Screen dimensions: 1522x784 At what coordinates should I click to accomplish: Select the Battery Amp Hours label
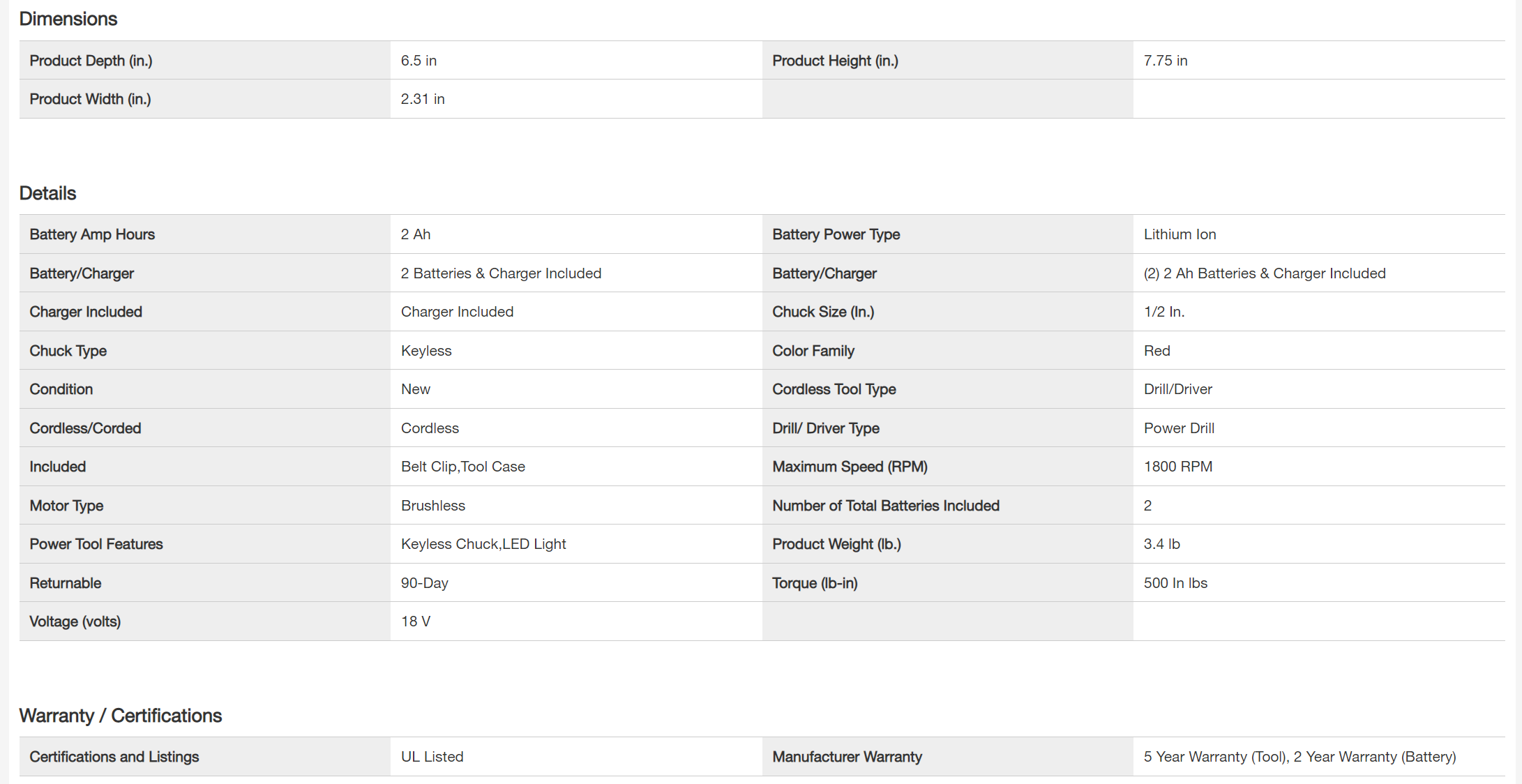click(x=92, y=234)
